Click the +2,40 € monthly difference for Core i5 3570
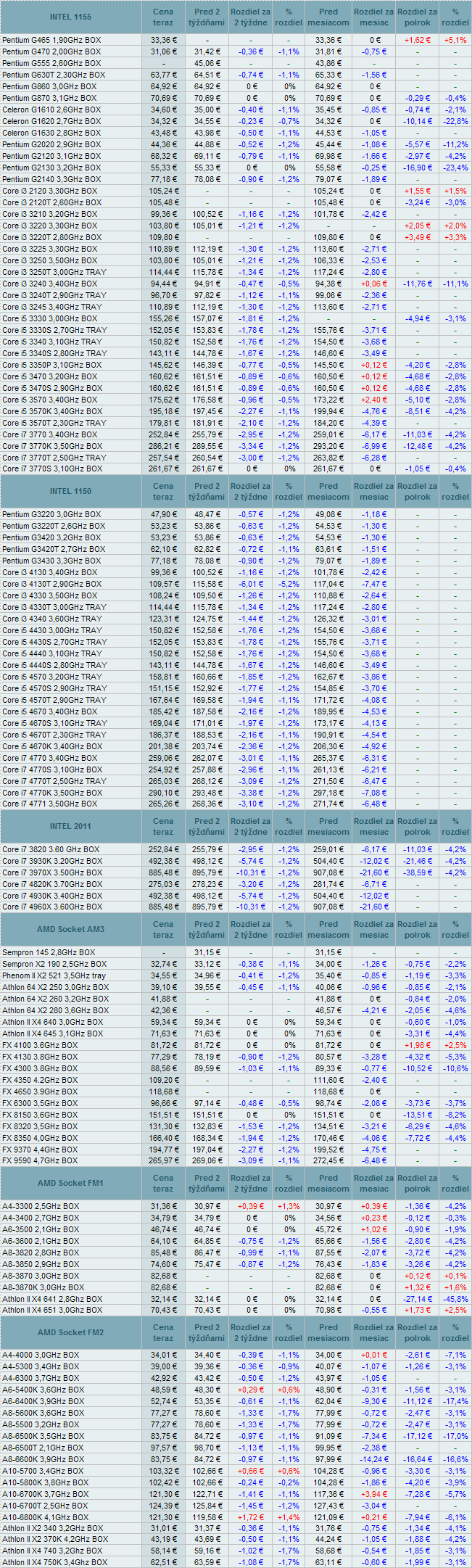Screen dimensions: 472x1568 click(x=374, y=400)
